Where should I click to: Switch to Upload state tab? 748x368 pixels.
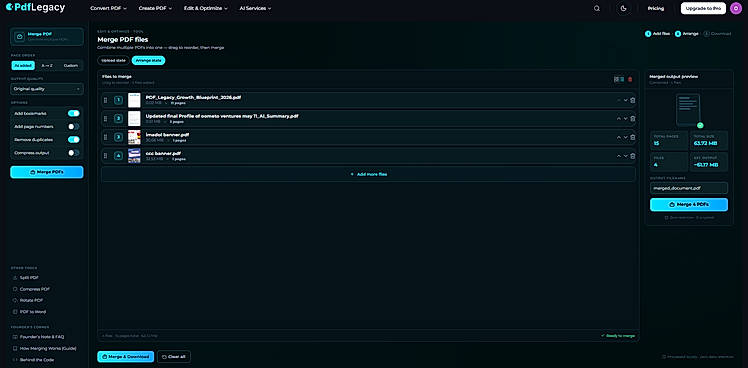click(x=114, y=61)
